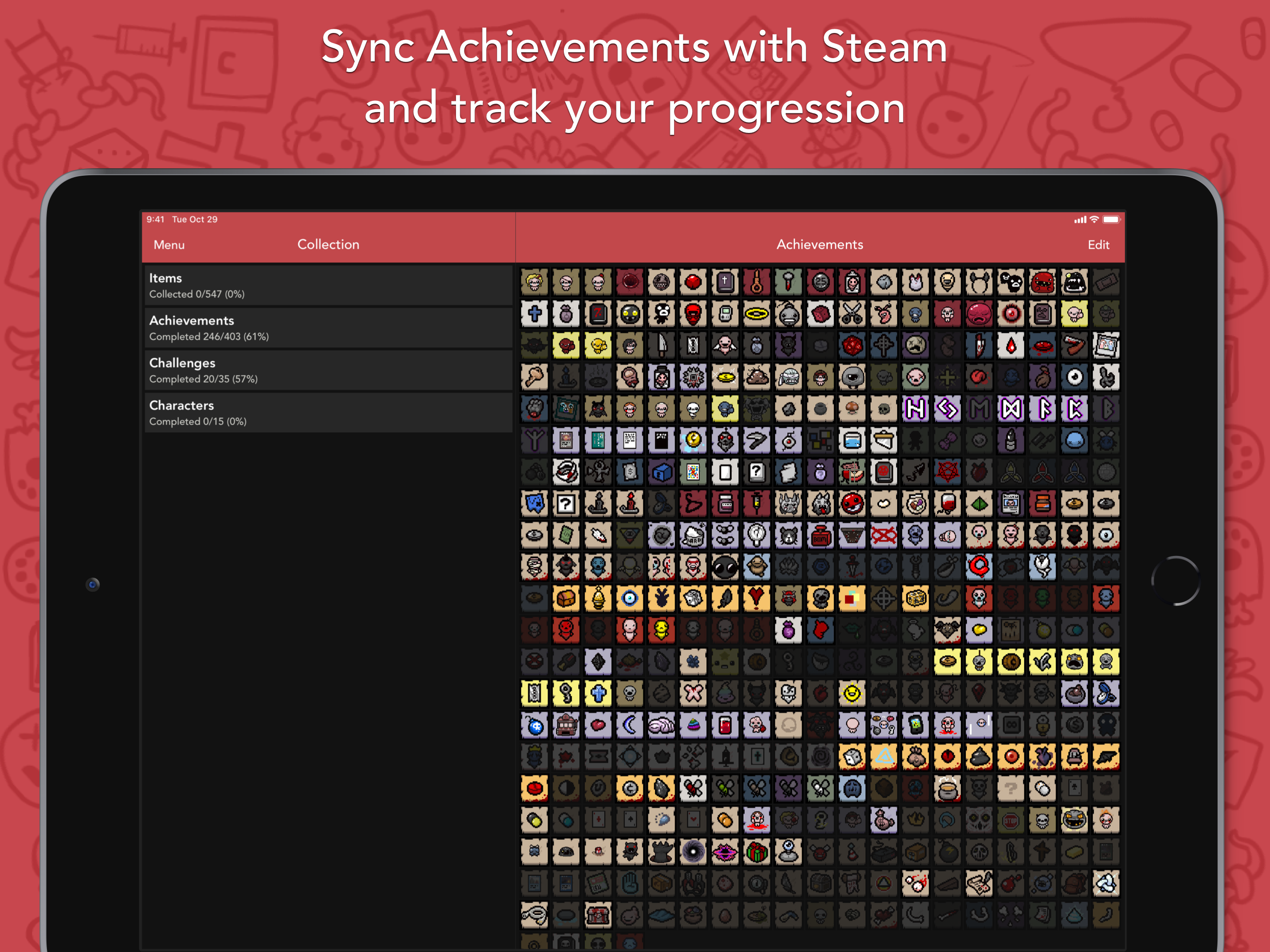Open the pink brain achievement tile

[x=661, y=726]
